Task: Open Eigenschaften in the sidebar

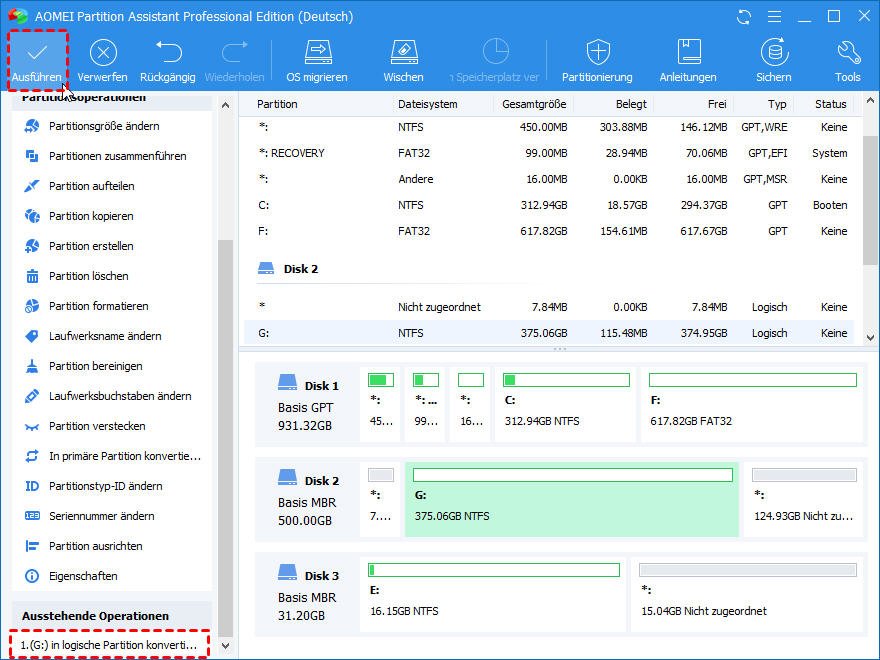Action: point(83,576)
